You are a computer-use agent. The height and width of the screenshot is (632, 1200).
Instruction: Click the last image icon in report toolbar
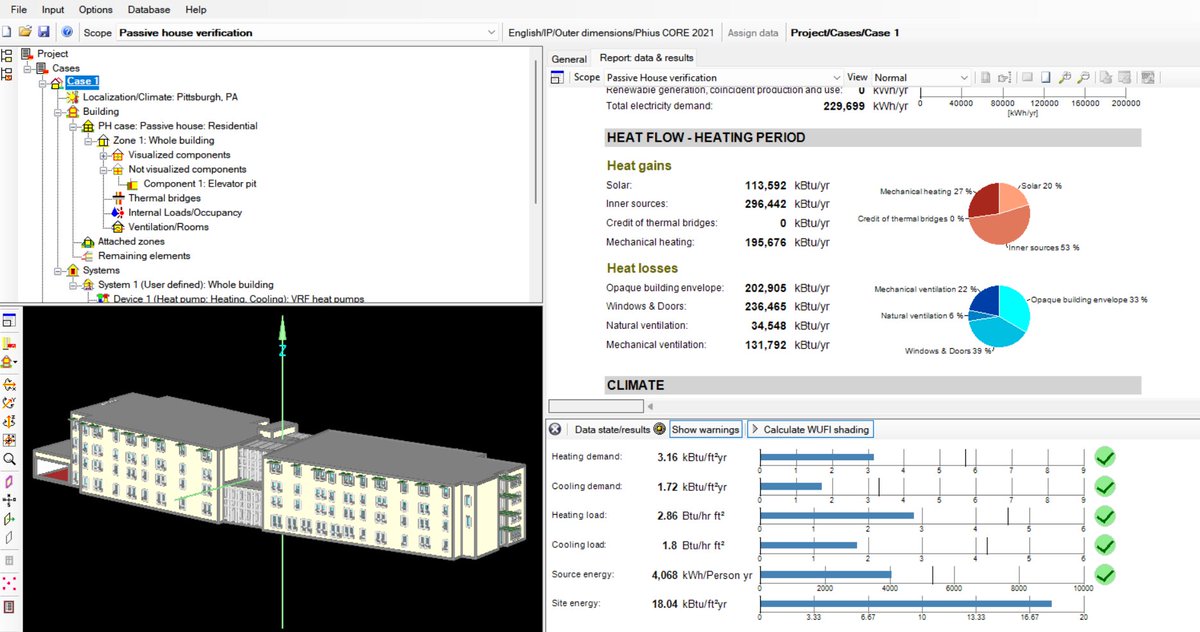pyautogui.click(x=1148, y=77)
